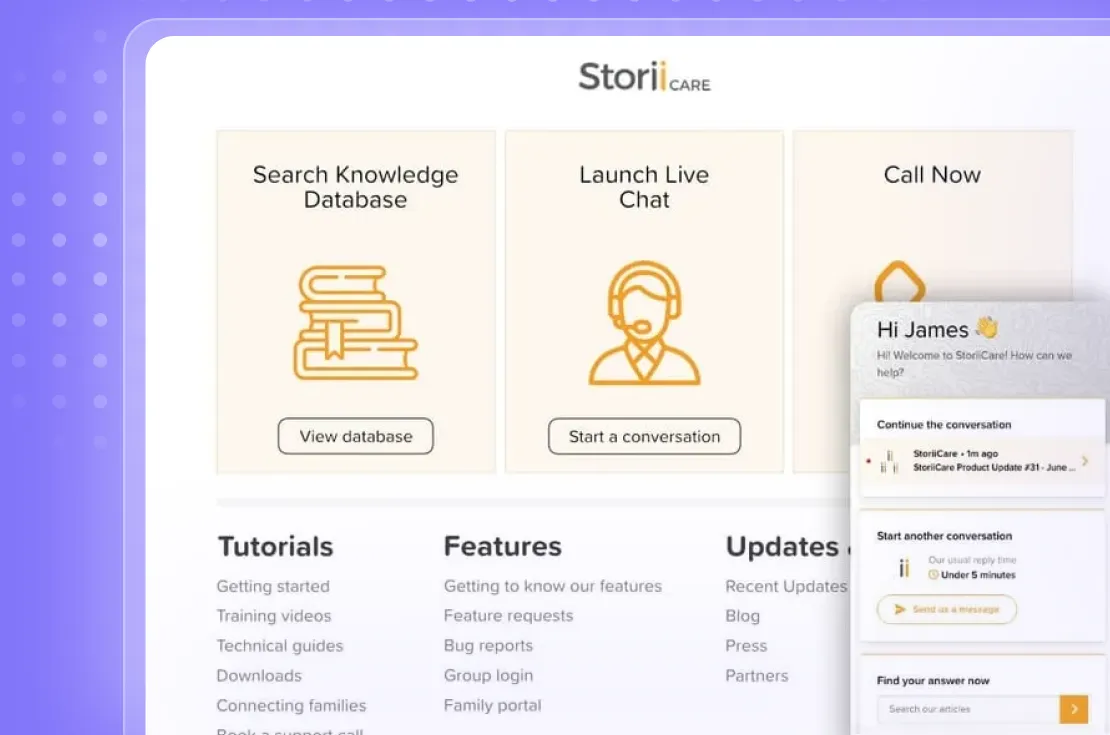Click the Start a conversation button
This screenshot has height=735, width=1110.
coord(644,436)
